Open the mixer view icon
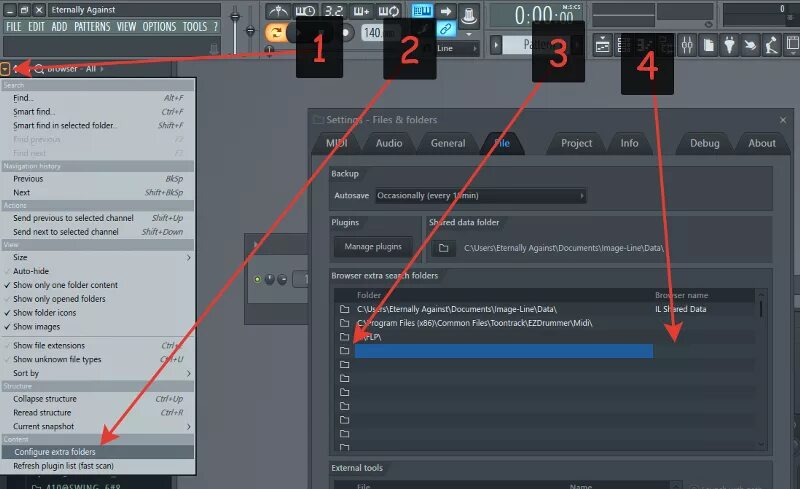The height and width of the screenshot is (489, 800). [687, 45]
